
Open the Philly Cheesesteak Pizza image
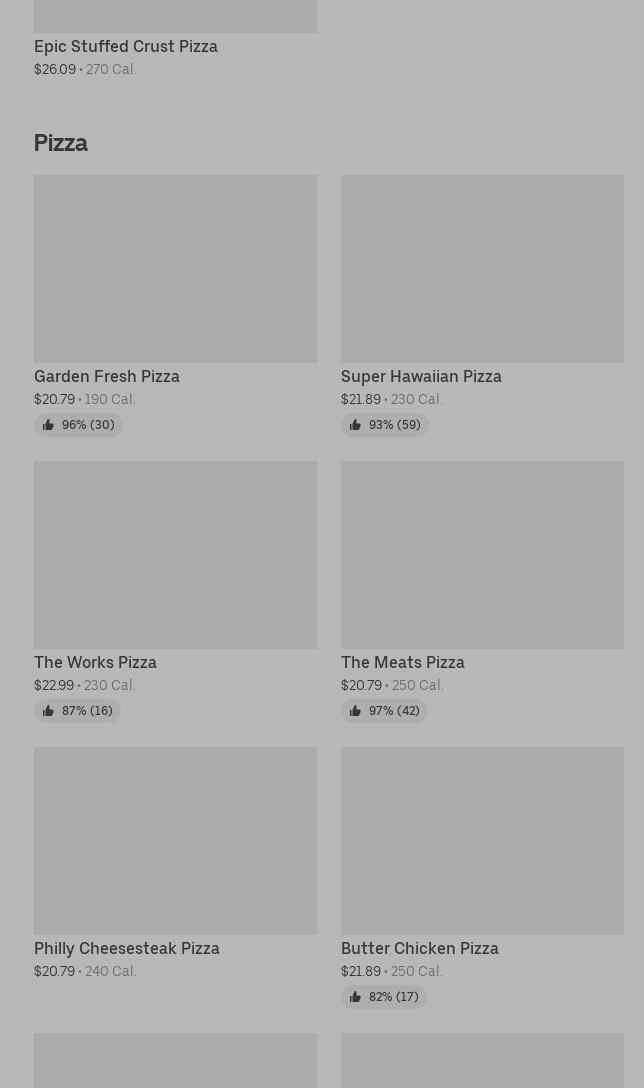(176, 840)
